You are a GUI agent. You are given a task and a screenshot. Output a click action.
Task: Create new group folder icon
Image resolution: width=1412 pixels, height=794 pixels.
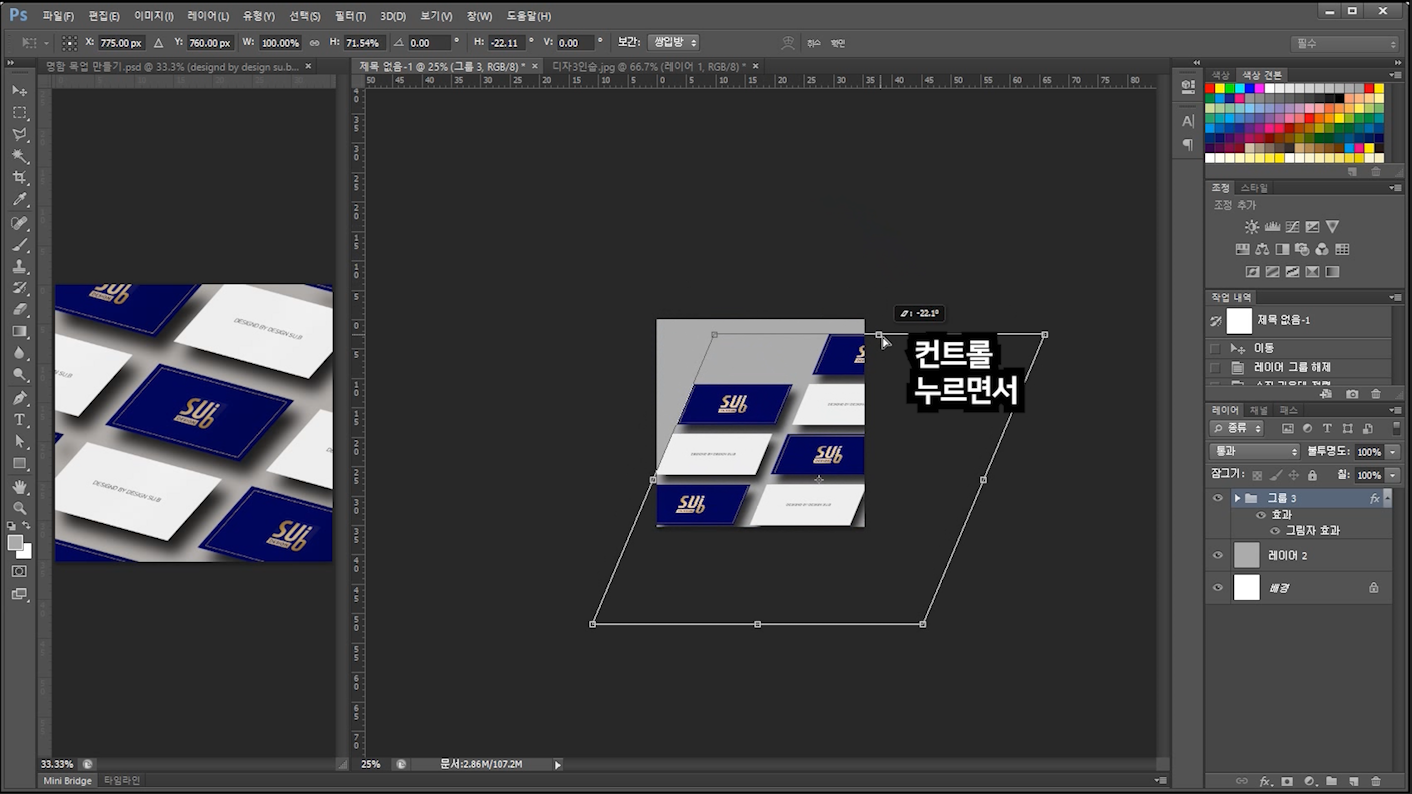click(1331, 781)
